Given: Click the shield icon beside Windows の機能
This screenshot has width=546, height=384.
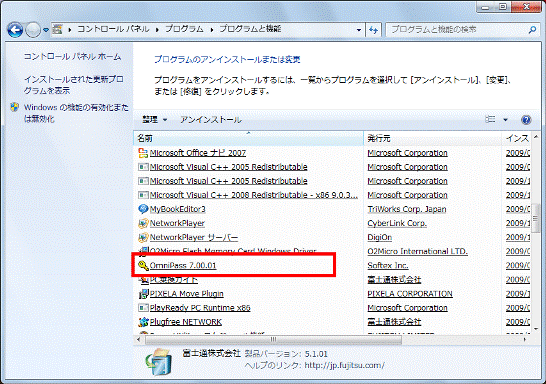Looking at the screenshot, I should click(x=15, y=107).
